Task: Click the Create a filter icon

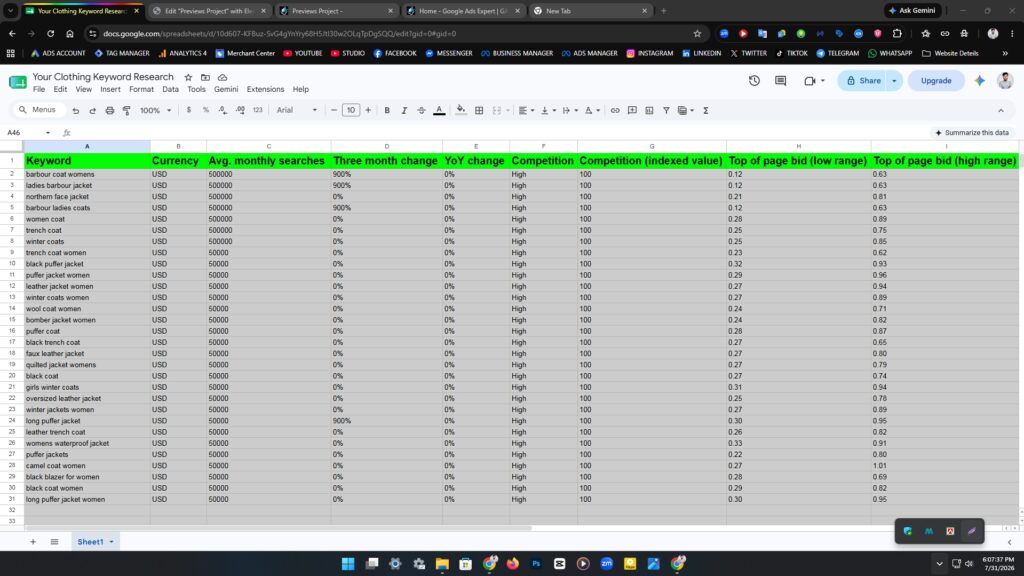Action: [x=666, y=110]
